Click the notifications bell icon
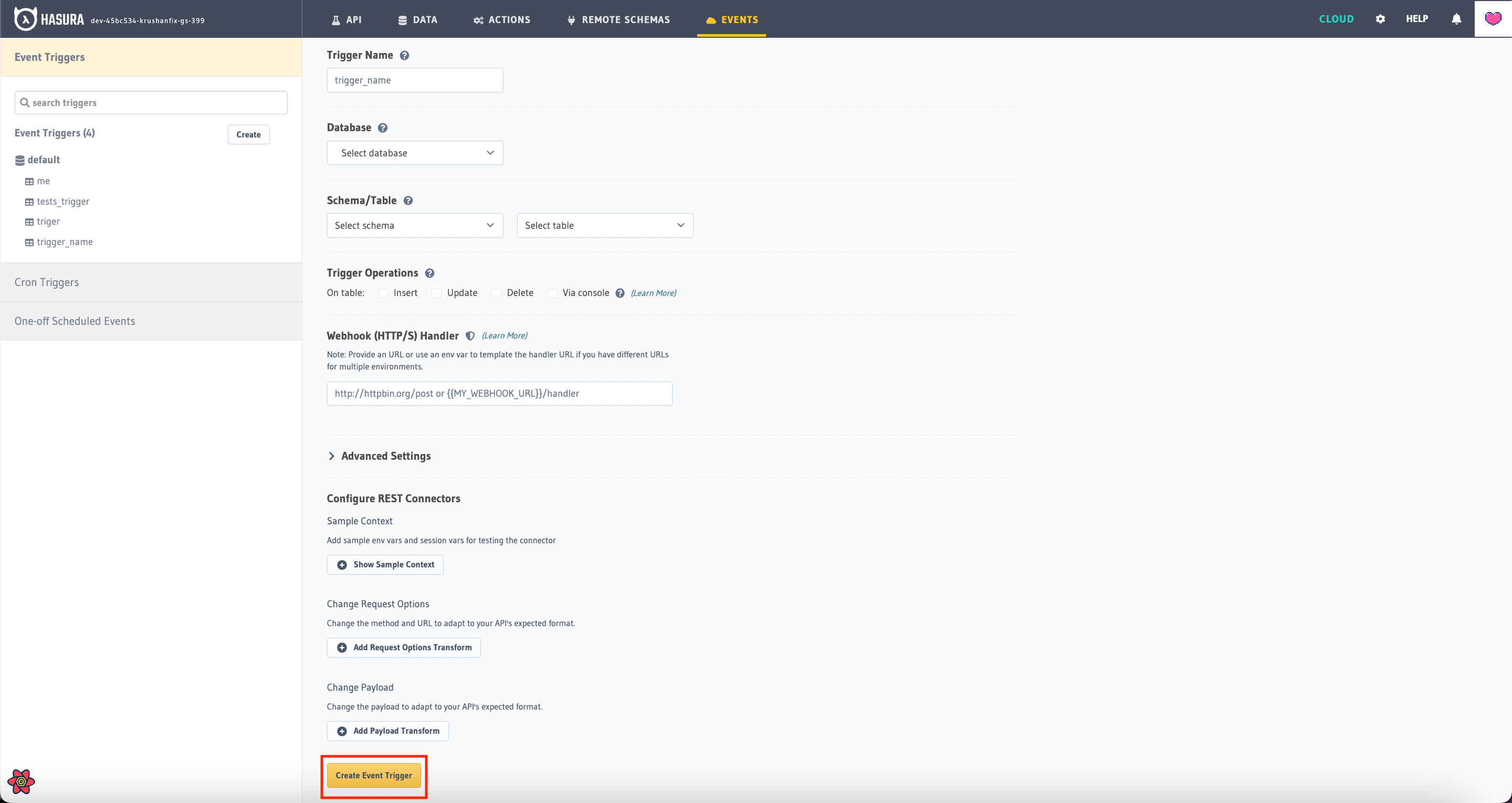Image resolution: width=1512 pixels, height=803 pixels. click(1456, 18)
